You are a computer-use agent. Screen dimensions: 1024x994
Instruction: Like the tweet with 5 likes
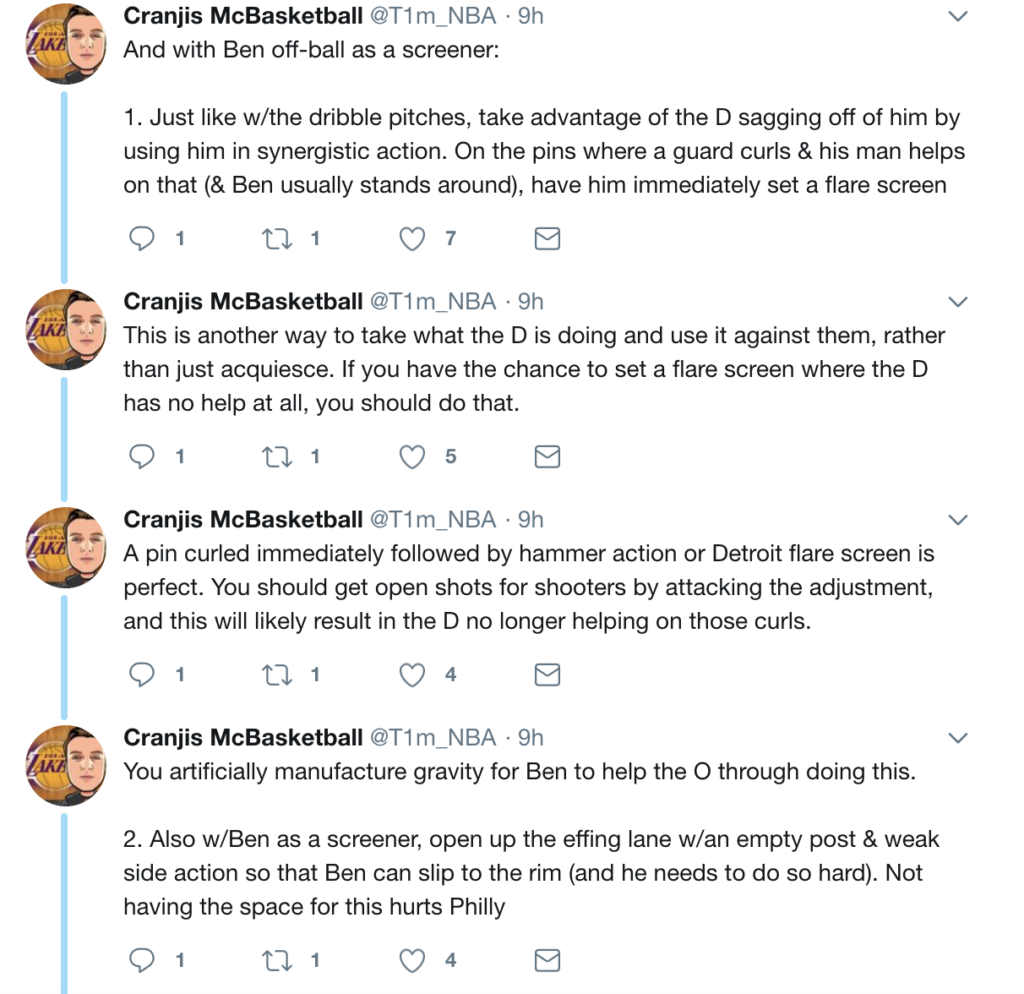point(412,456)
